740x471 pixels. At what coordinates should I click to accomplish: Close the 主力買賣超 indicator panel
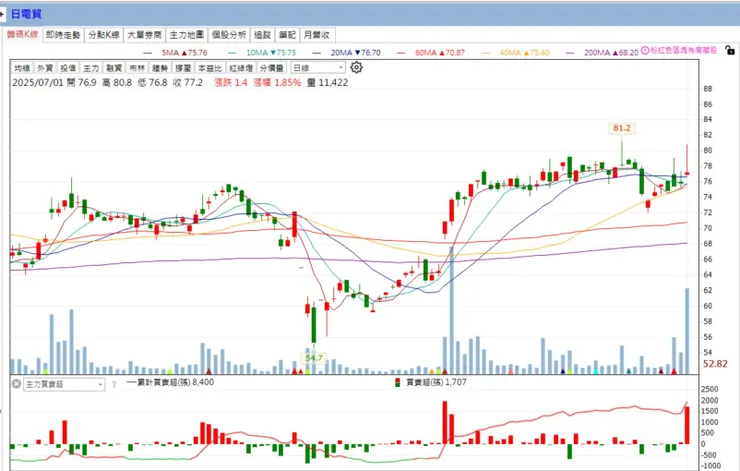(x=16, y=384)
